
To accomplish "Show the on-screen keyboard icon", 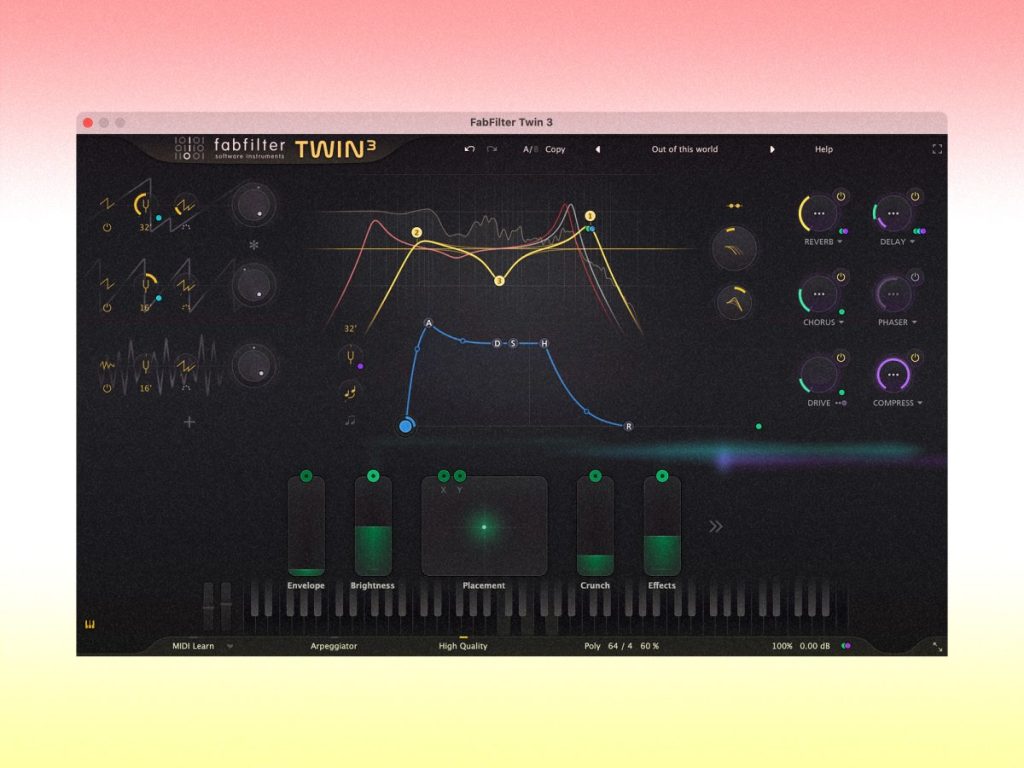I will (90, 625).
